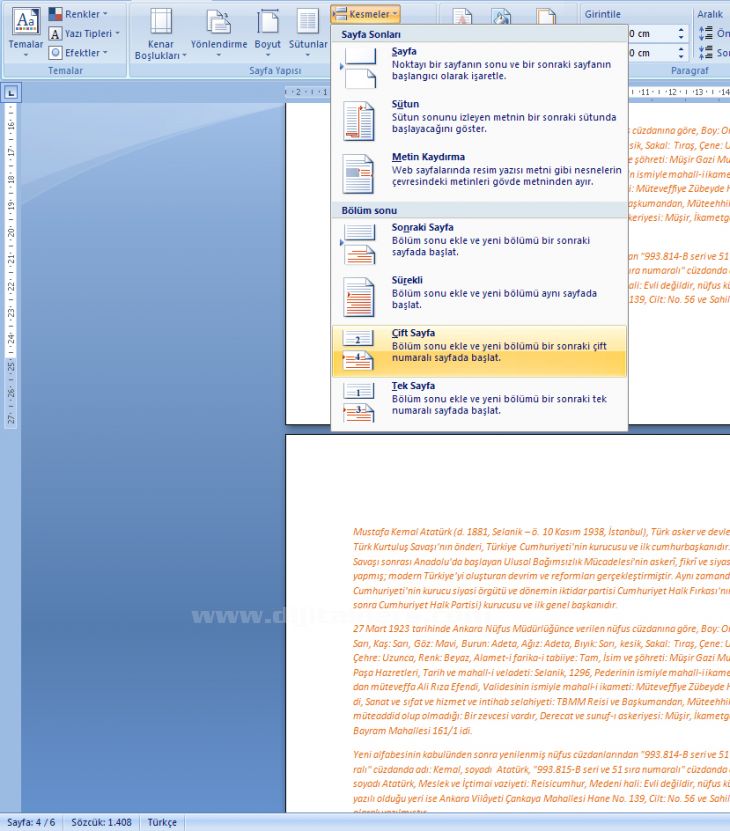The image size is (730, 831).
Task: Select Çift Sayfa even page section break
Action: 479,350
